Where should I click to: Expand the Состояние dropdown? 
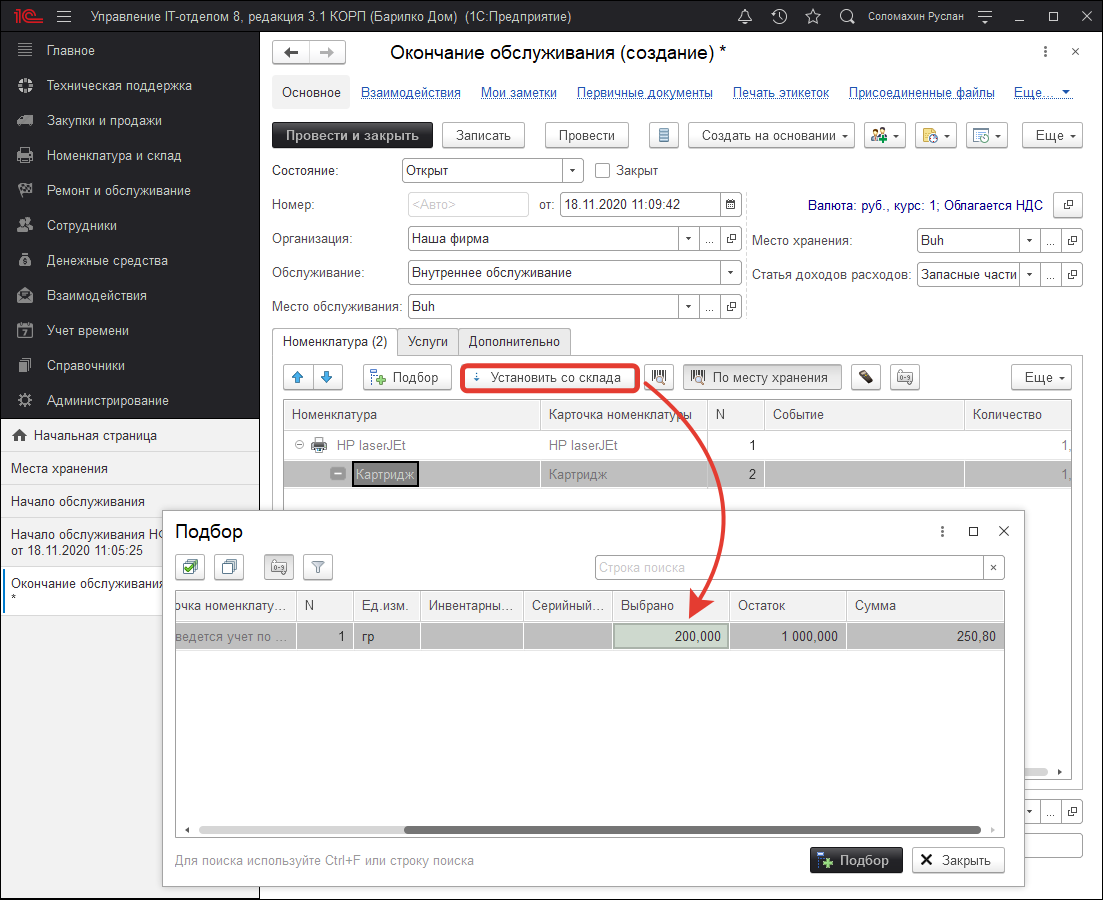point(573,170)
